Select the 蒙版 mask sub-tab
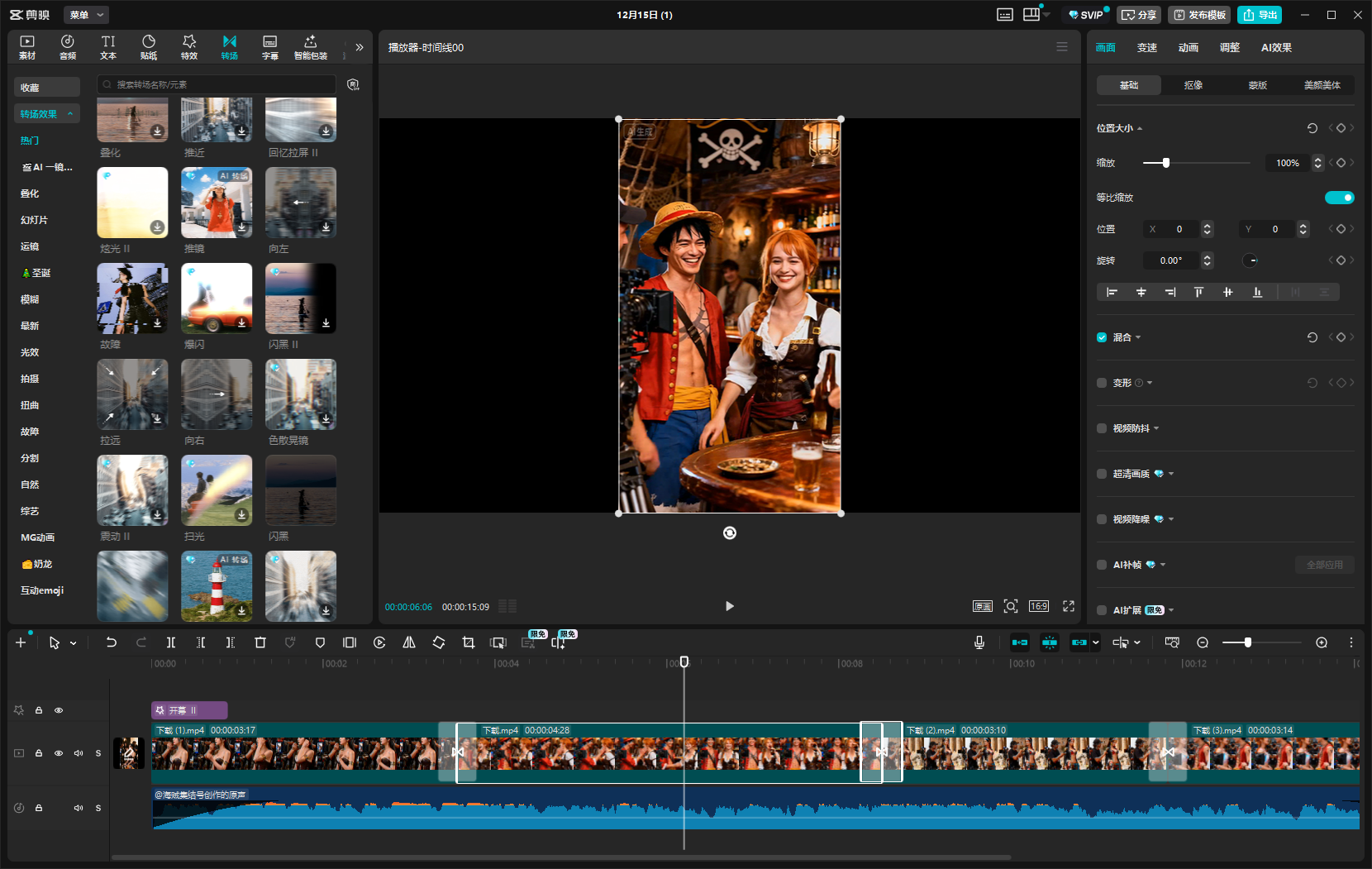The height and width of the screenshot is (869, 1372). coord(1257,85)
